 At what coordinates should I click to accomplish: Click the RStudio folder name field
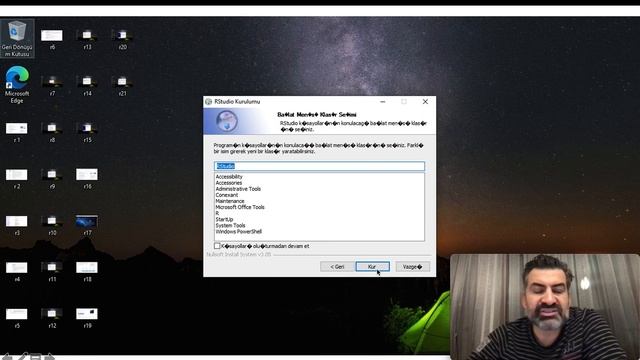319,166
